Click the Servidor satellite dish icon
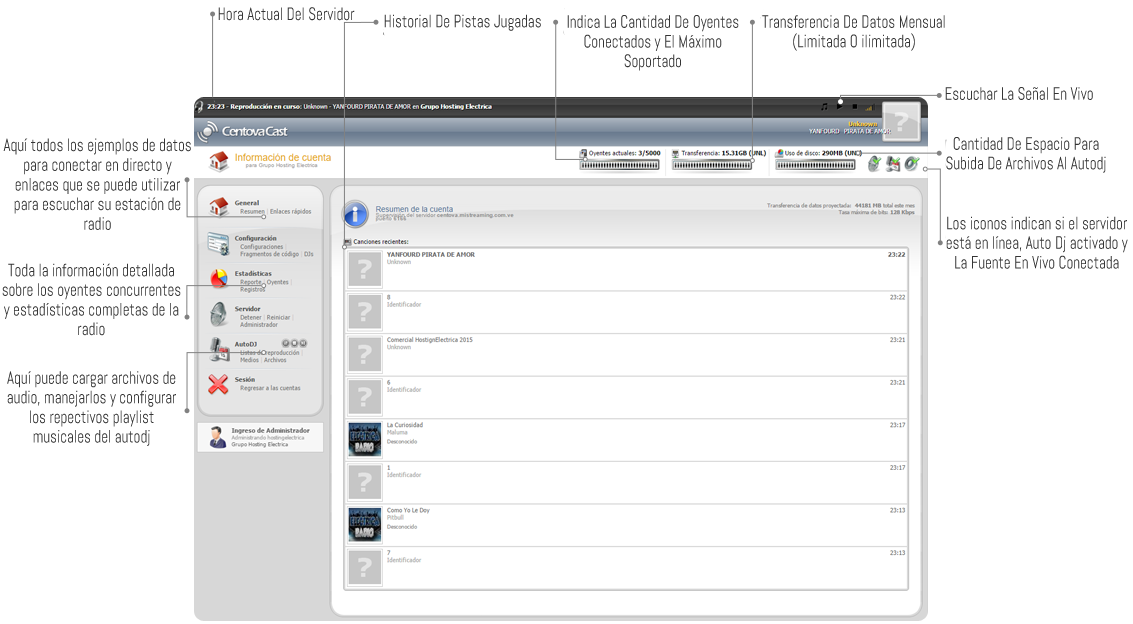1133x624 pixels. [218, 313]
